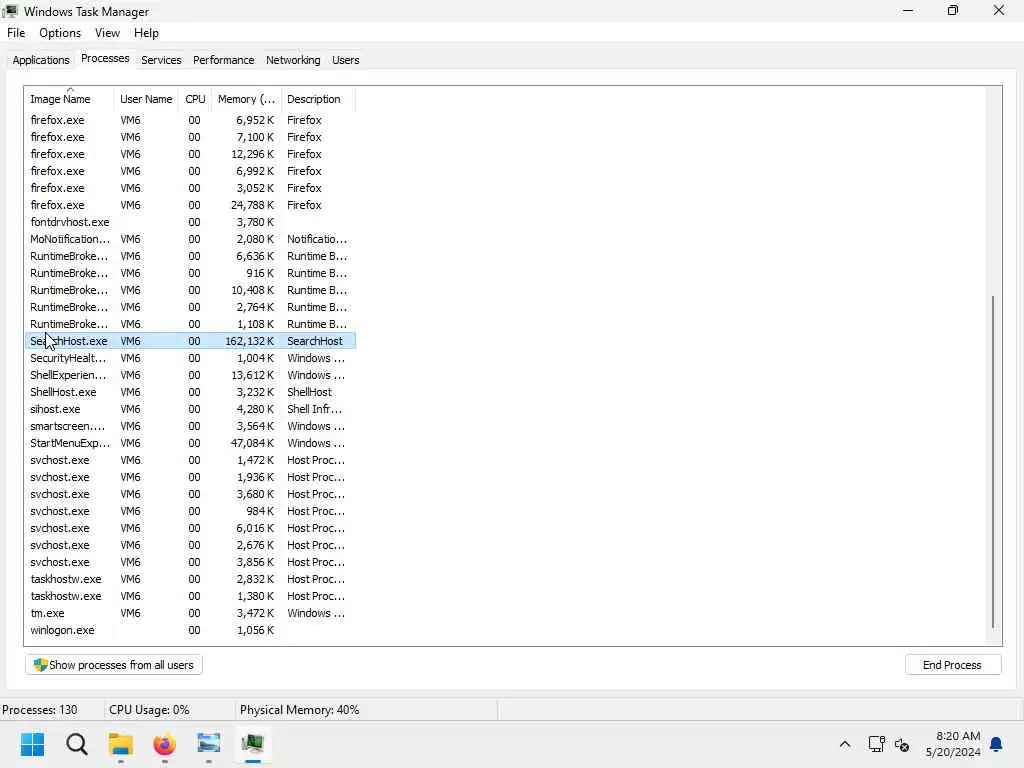The image size is (1024, 768).
Task: Open the View menu
Action: [107, 33]
